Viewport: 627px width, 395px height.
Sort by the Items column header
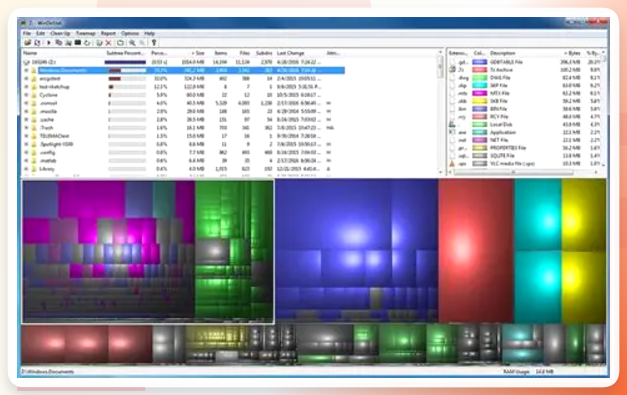(x=220, y=53)
